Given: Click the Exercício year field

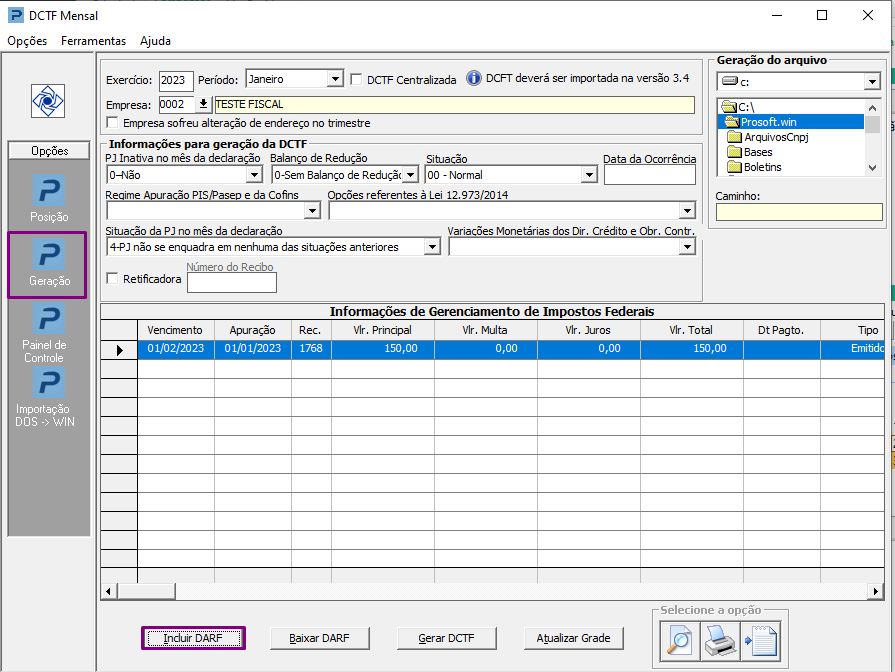Looking at the screenshot, I should point(176,80).
